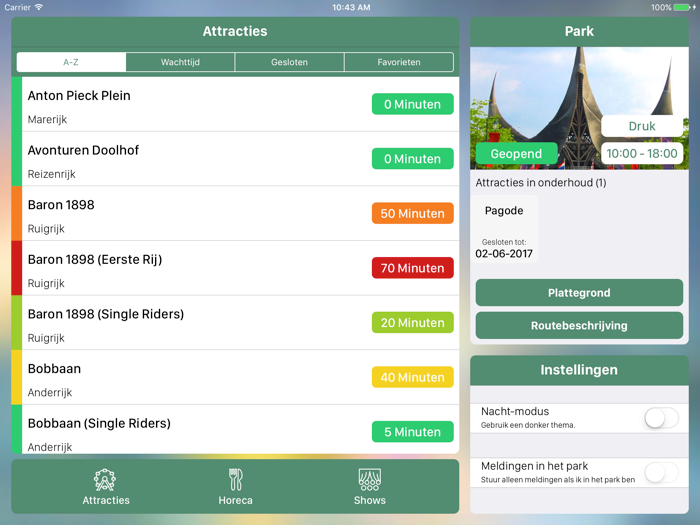Tap the 40 Minuten yellow wait badge
This screenshot has width=700, height=525.
click(412, 377)
